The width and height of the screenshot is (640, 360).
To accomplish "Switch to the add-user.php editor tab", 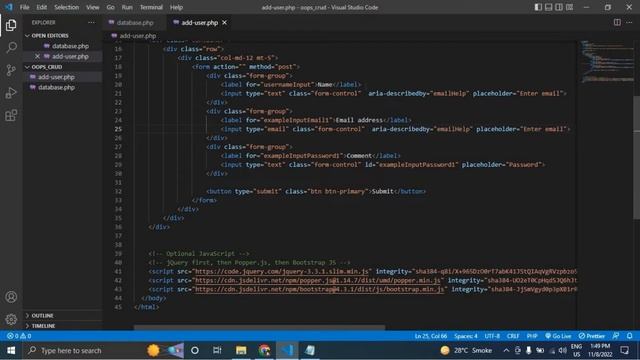I will click(200, 22).
